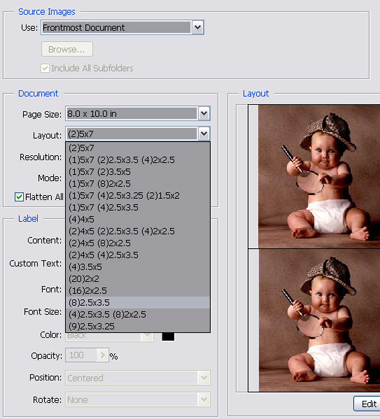Choose (4)2.5x3.5 (8)2x2.5 layout

click(x=138, y=314)
